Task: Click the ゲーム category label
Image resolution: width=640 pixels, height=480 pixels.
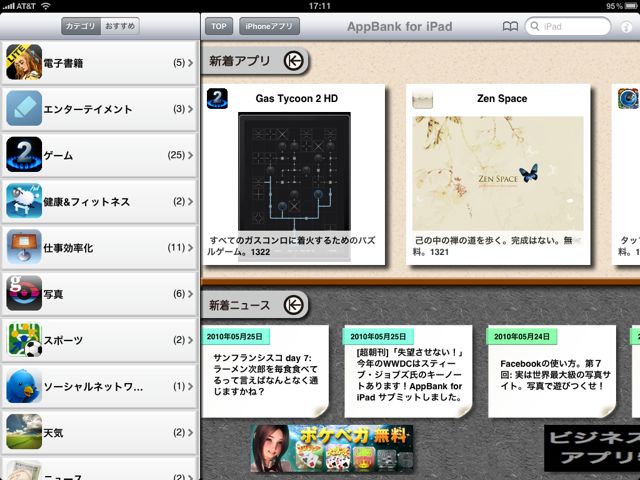Action: [x=58, y=155]
